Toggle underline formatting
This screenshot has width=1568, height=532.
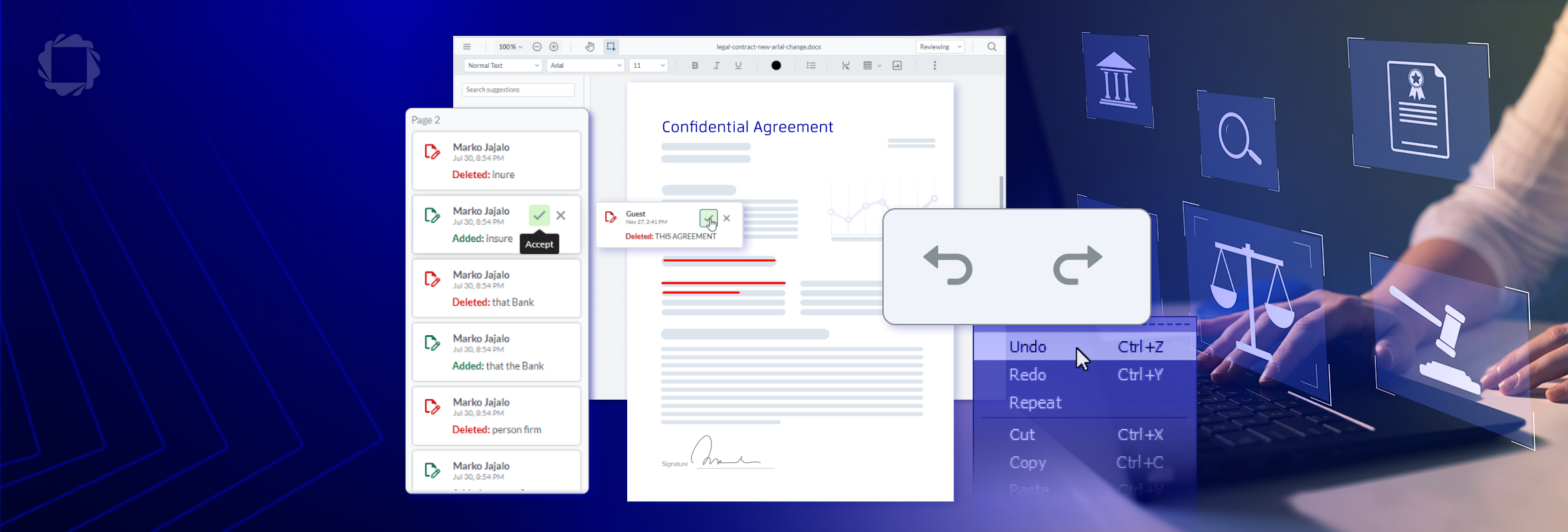click(738, 66)
